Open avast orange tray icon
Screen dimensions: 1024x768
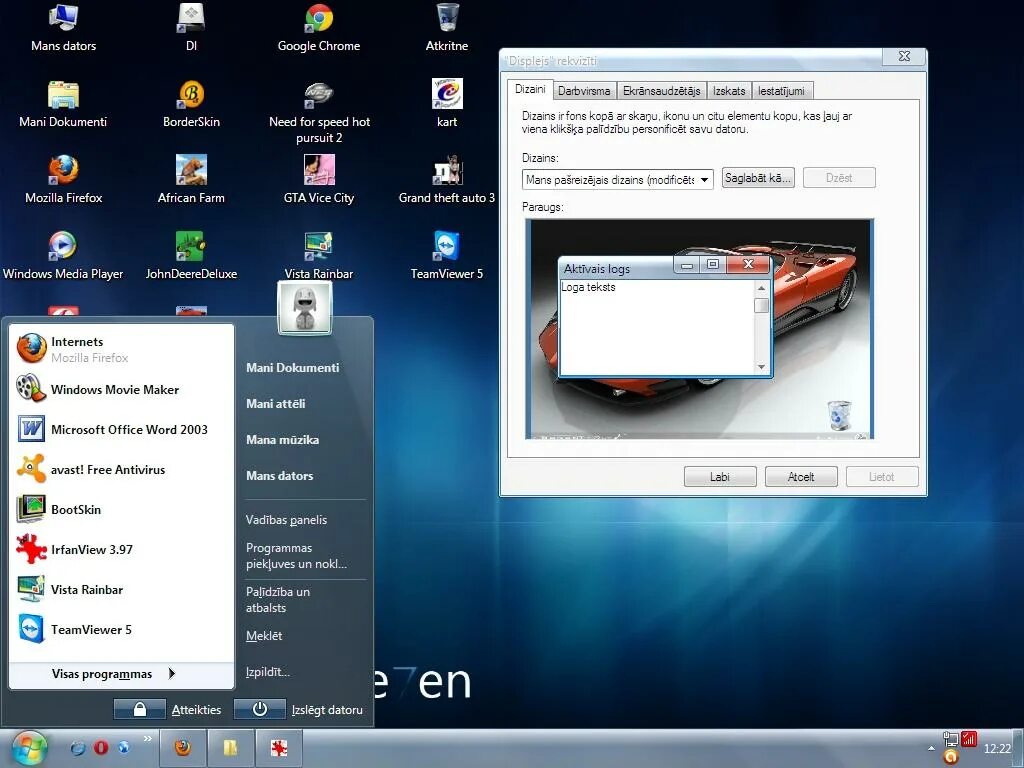click(x=952, y=758)
